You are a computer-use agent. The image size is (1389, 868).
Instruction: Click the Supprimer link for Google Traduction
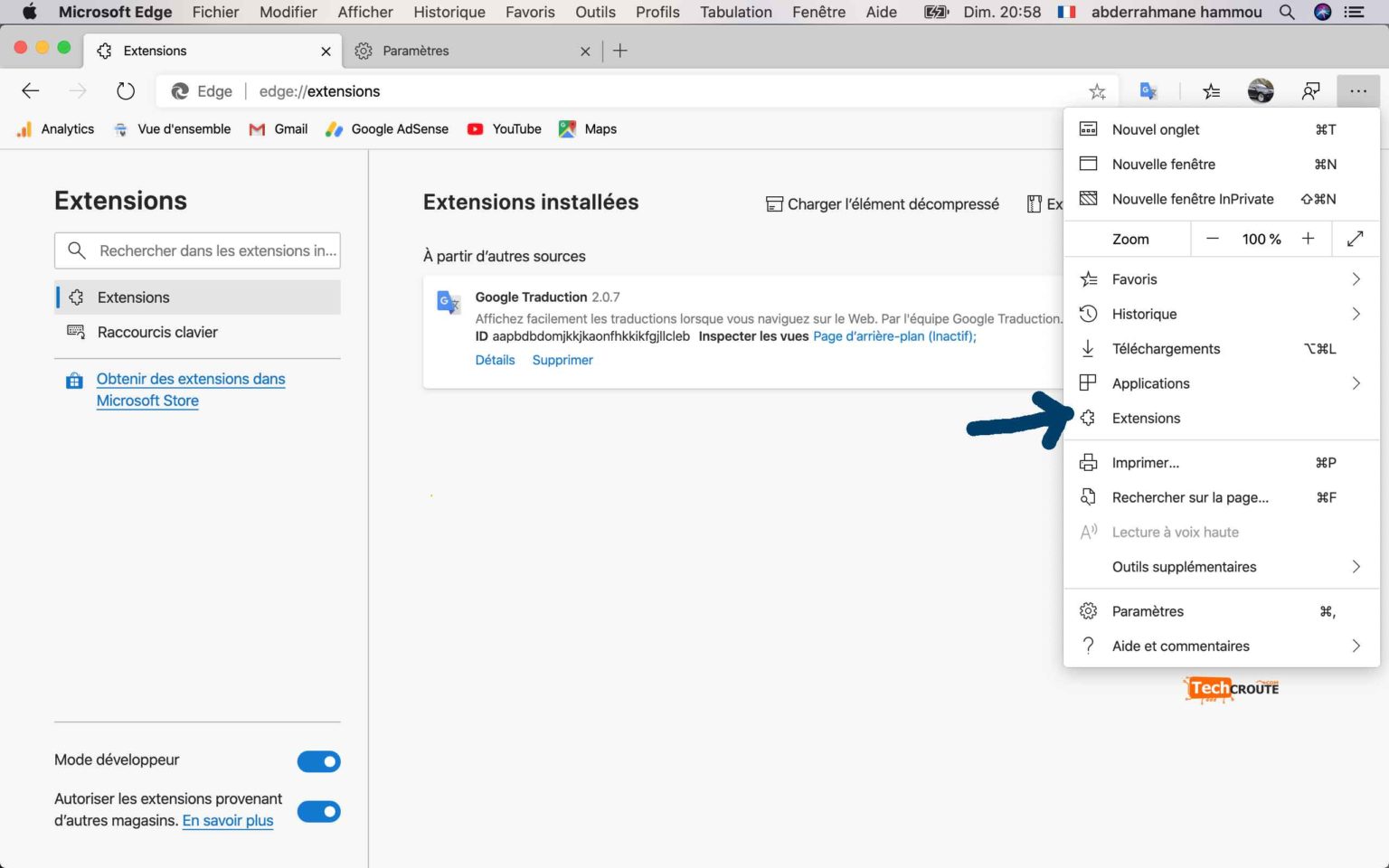[562, 359]
